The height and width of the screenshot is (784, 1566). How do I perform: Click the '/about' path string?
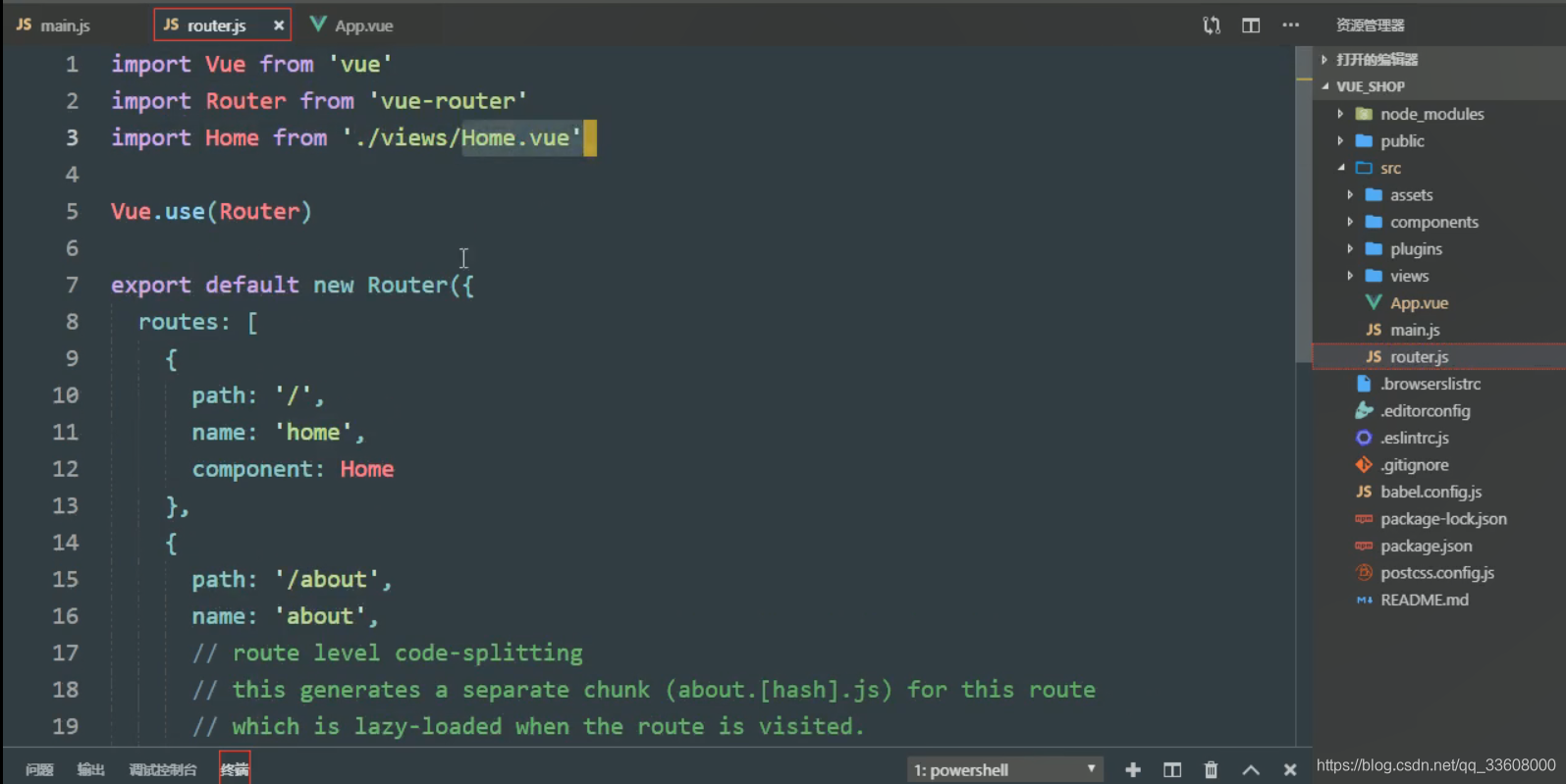327,580
